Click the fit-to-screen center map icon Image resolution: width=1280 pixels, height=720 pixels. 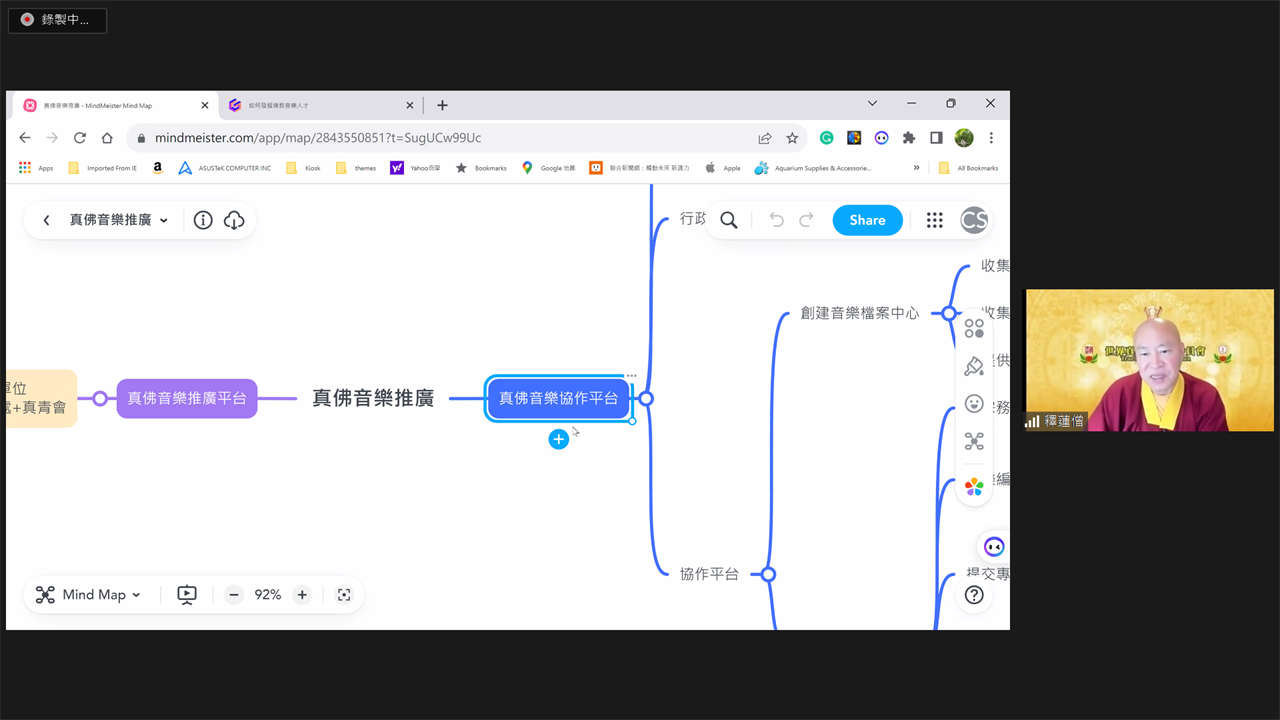tap(344, 595)
